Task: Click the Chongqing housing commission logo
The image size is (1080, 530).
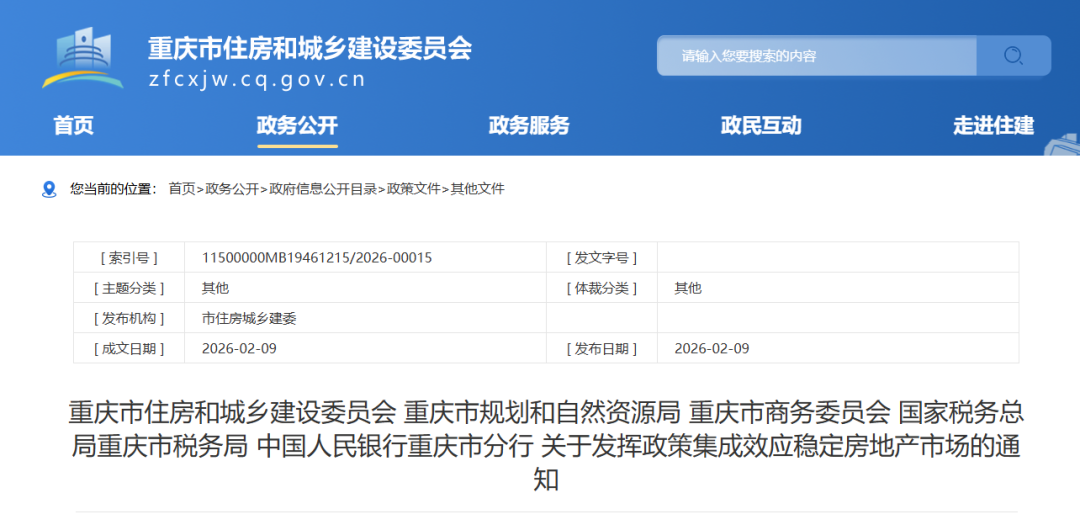Action: coord(83,58)
